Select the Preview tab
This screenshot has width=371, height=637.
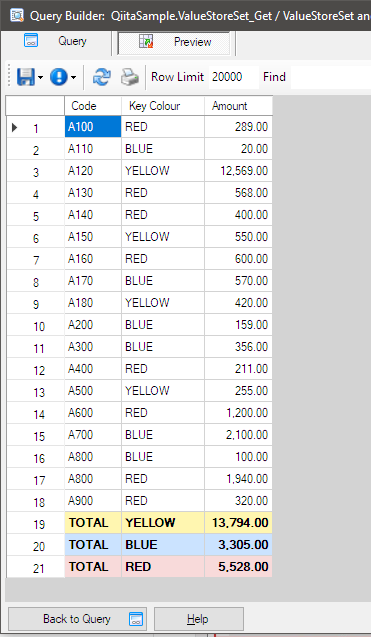pos(175,42)
